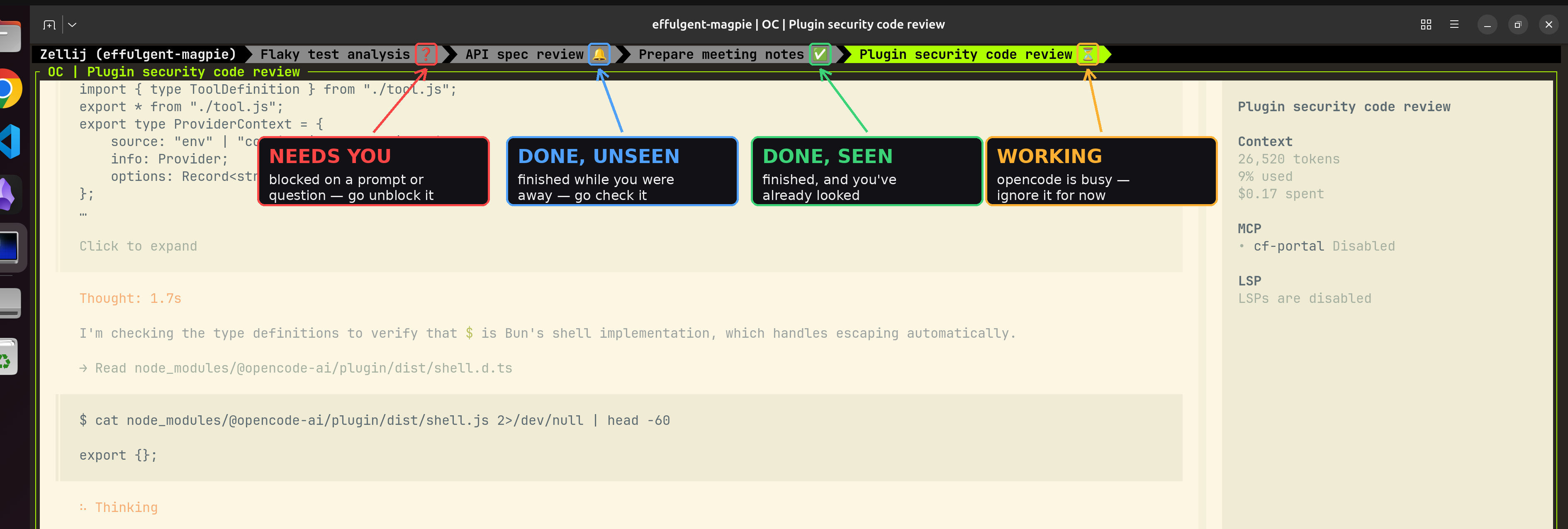Click the Zellij (effulgent-magpie) session label

pos(138,54)
